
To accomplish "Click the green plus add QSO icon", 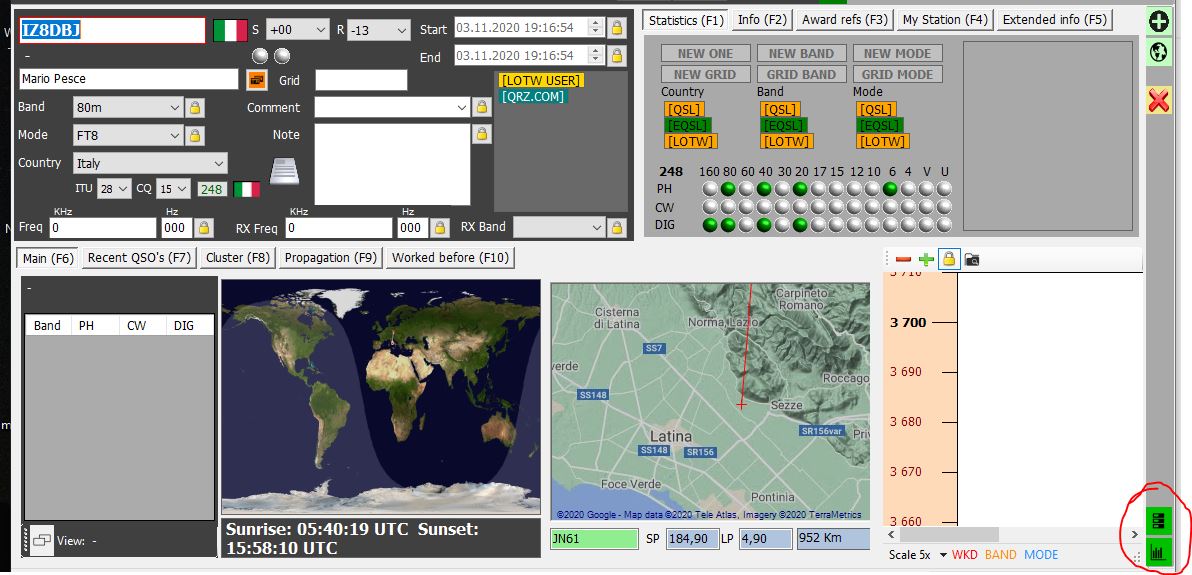I will click(1158, 21).
